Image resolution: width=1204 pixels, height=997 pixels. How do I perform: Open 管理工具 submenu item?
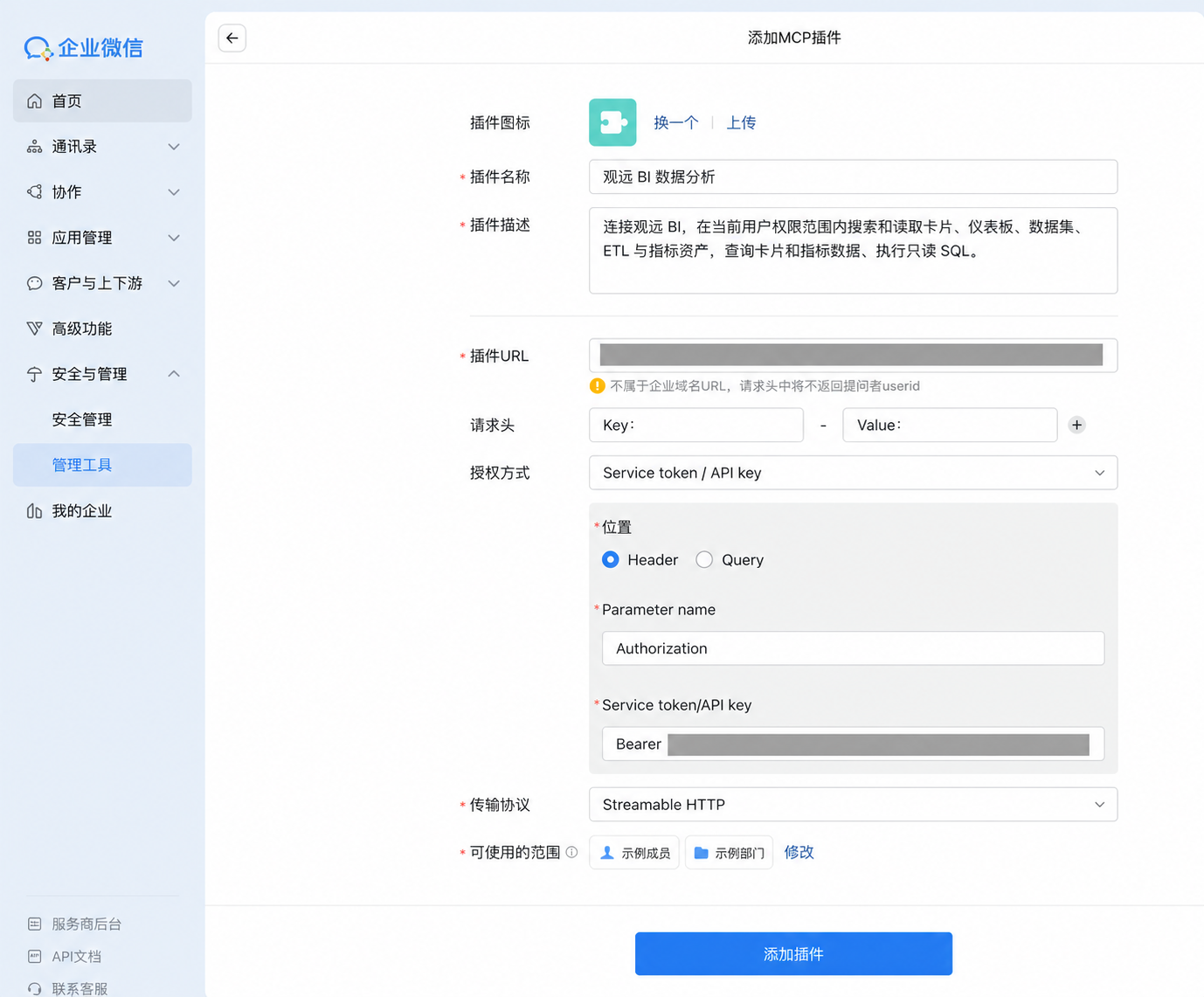(102, 465)
